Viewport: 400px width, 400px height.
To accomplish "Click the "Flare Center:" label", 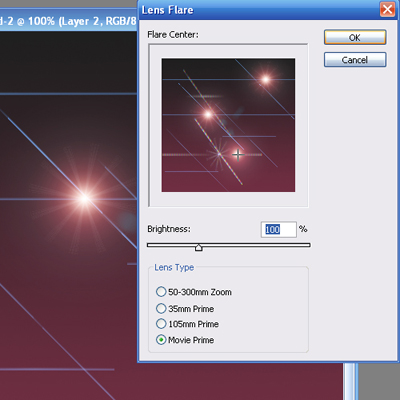I will [173, 35].
